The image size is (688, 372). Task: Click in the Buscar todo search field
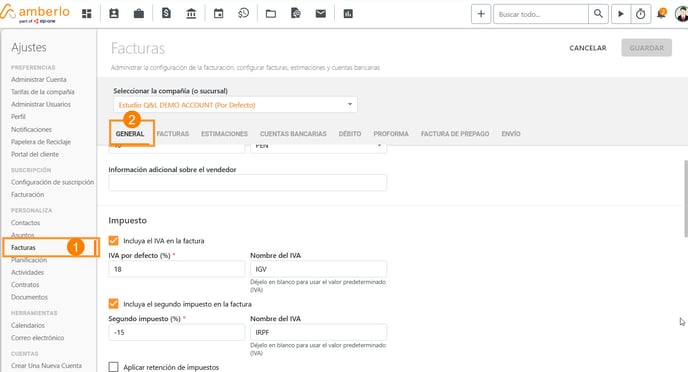pos(541,14)
